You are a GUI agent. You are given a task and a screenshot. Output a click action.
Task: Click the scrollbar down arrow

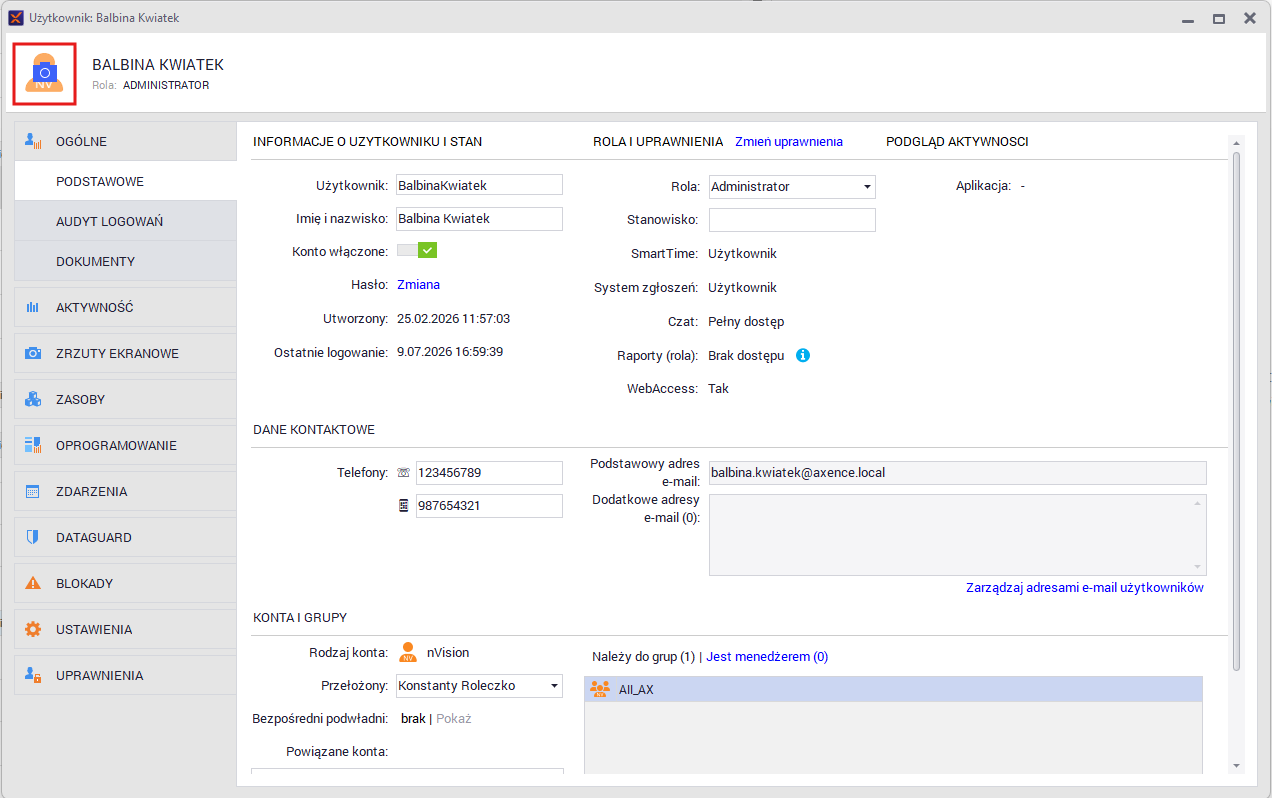tap(1237, 766)
